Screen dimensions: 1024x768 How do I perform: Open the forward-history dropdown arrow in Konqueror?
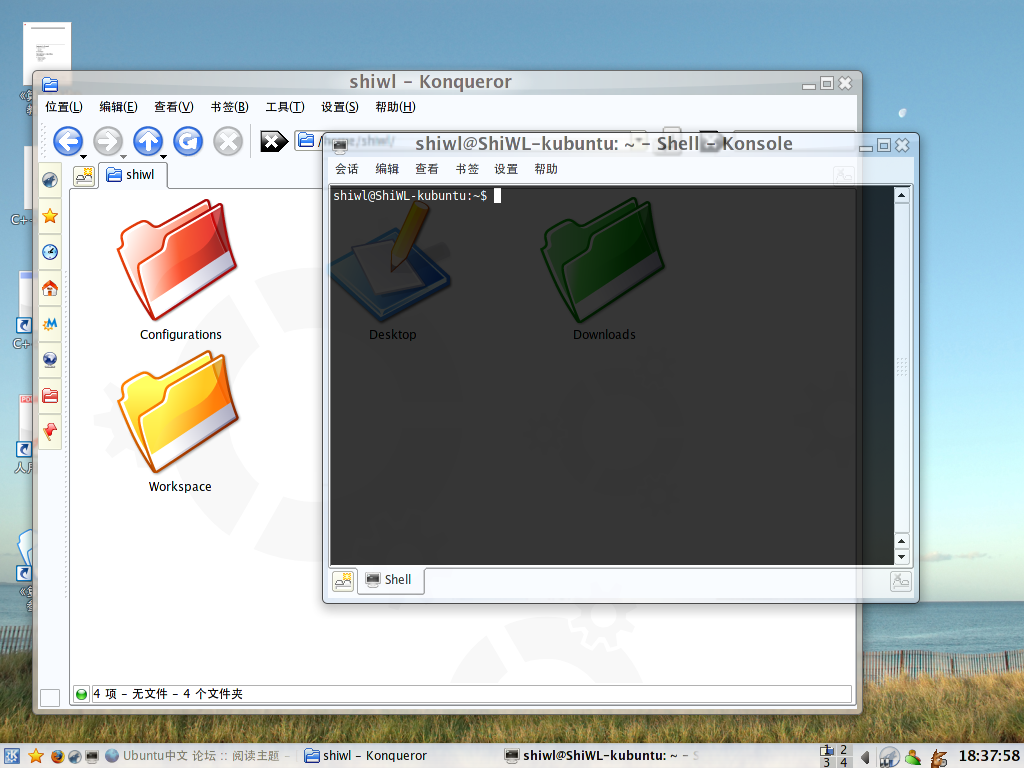[x=123, y=157]
